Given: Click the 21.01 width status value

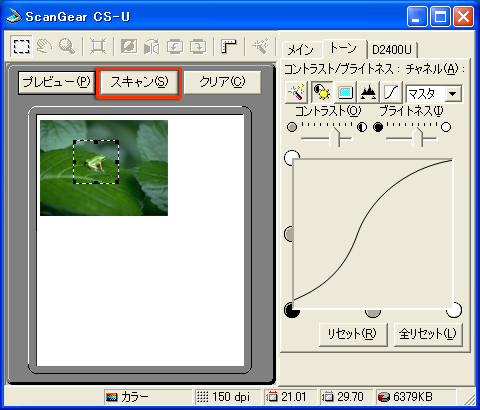Looking at the screenshot, I should click(x=290, y=397).
